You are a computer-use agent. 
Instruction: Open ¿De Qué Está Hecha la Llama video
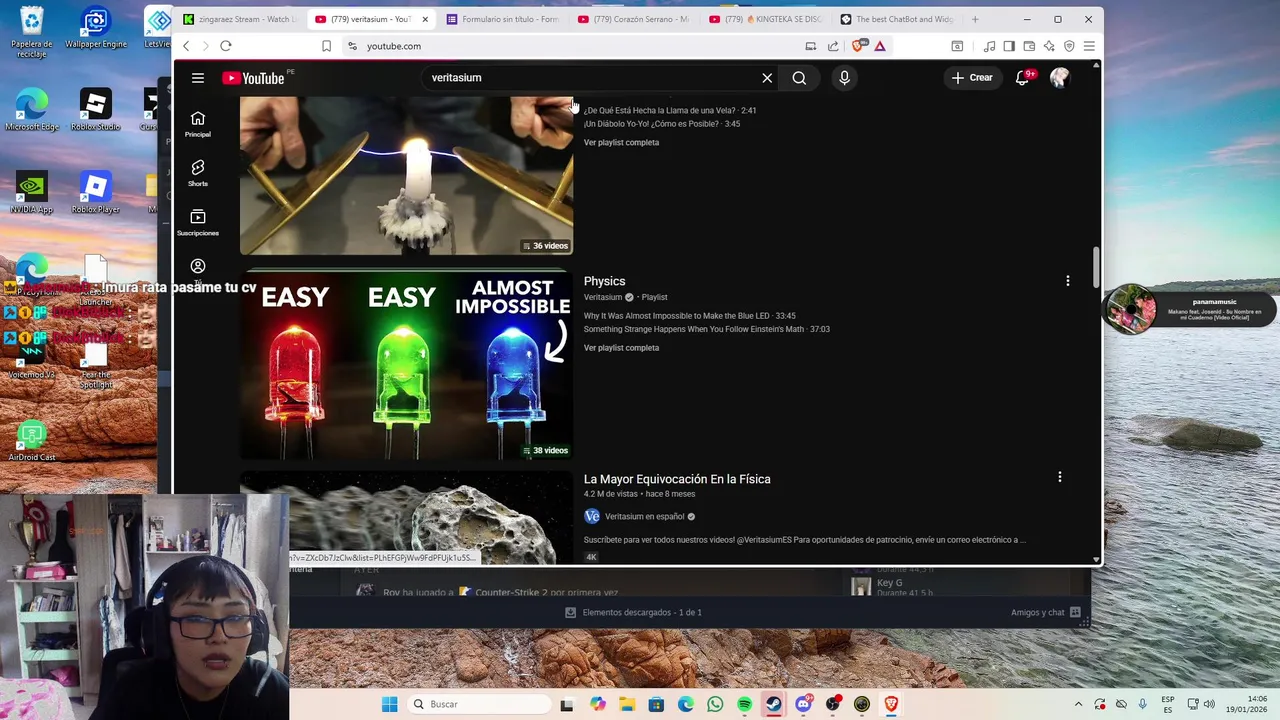click(669, 111)
